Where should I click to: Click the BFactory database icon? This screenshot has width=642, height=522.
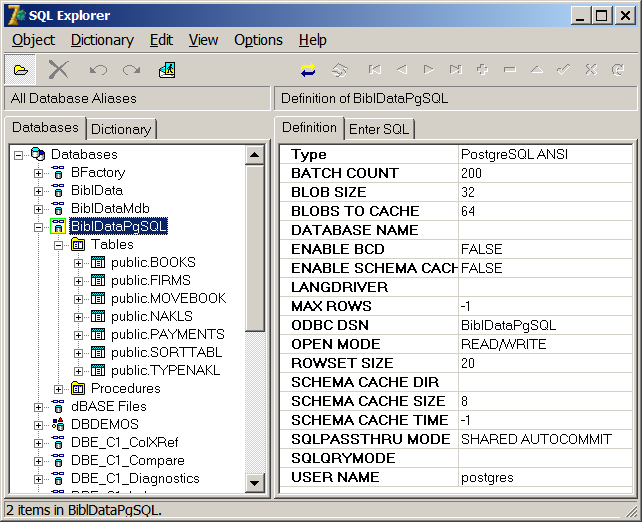pos(58,172)
